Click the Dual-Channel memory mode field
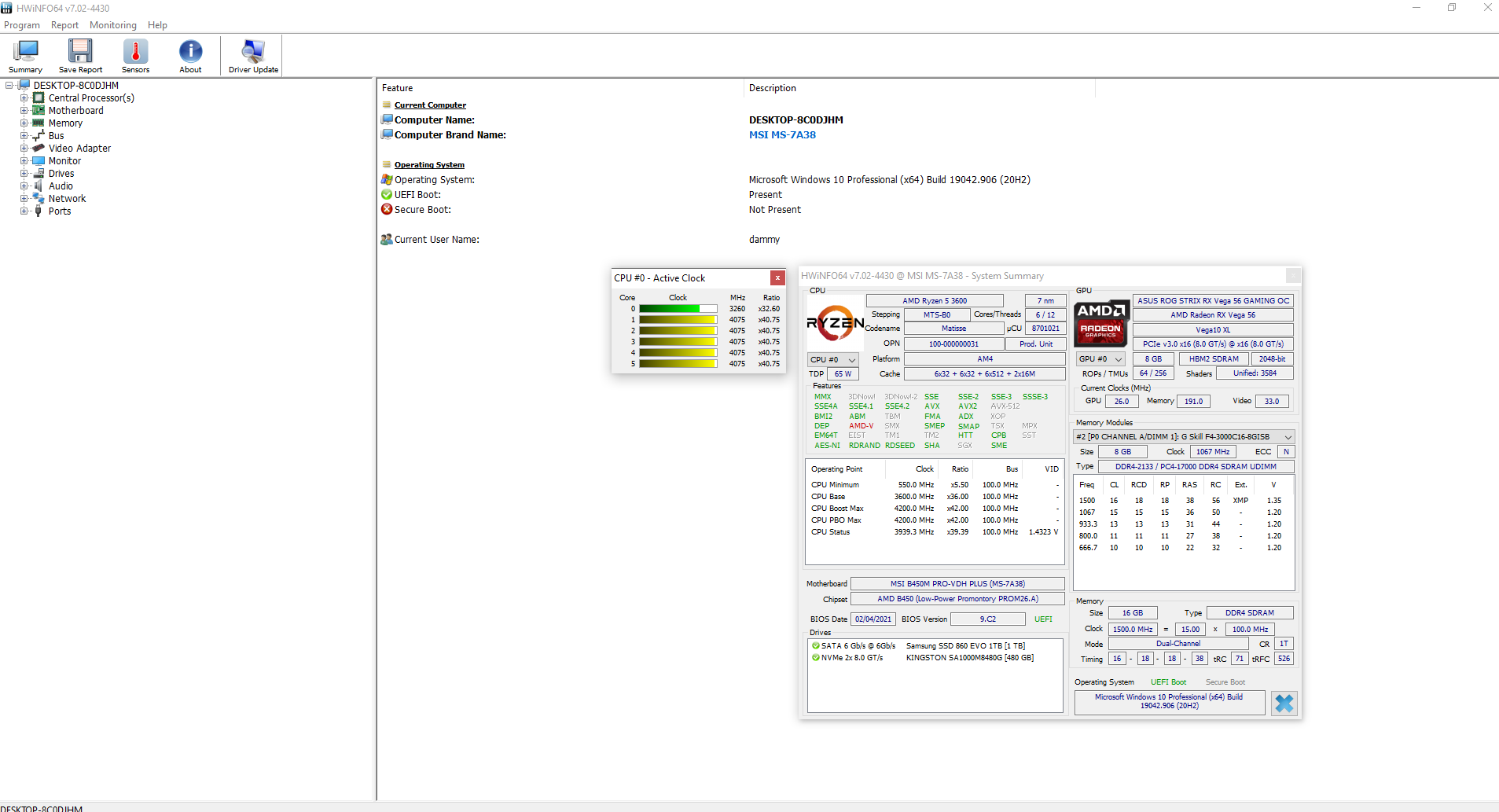 (1178, 644)
